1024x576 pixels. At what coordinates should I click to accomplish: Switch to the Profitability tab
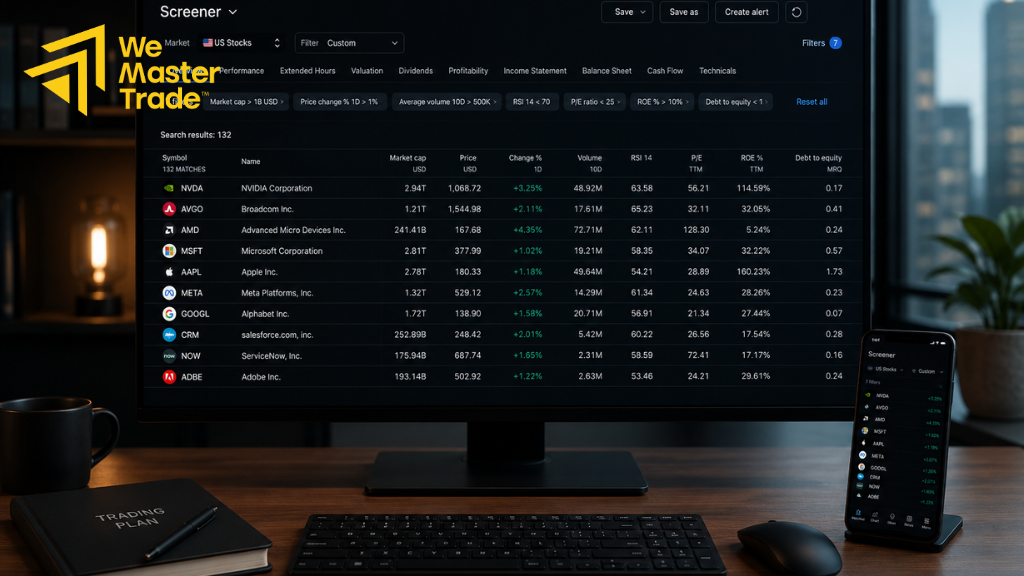point(468,71)
